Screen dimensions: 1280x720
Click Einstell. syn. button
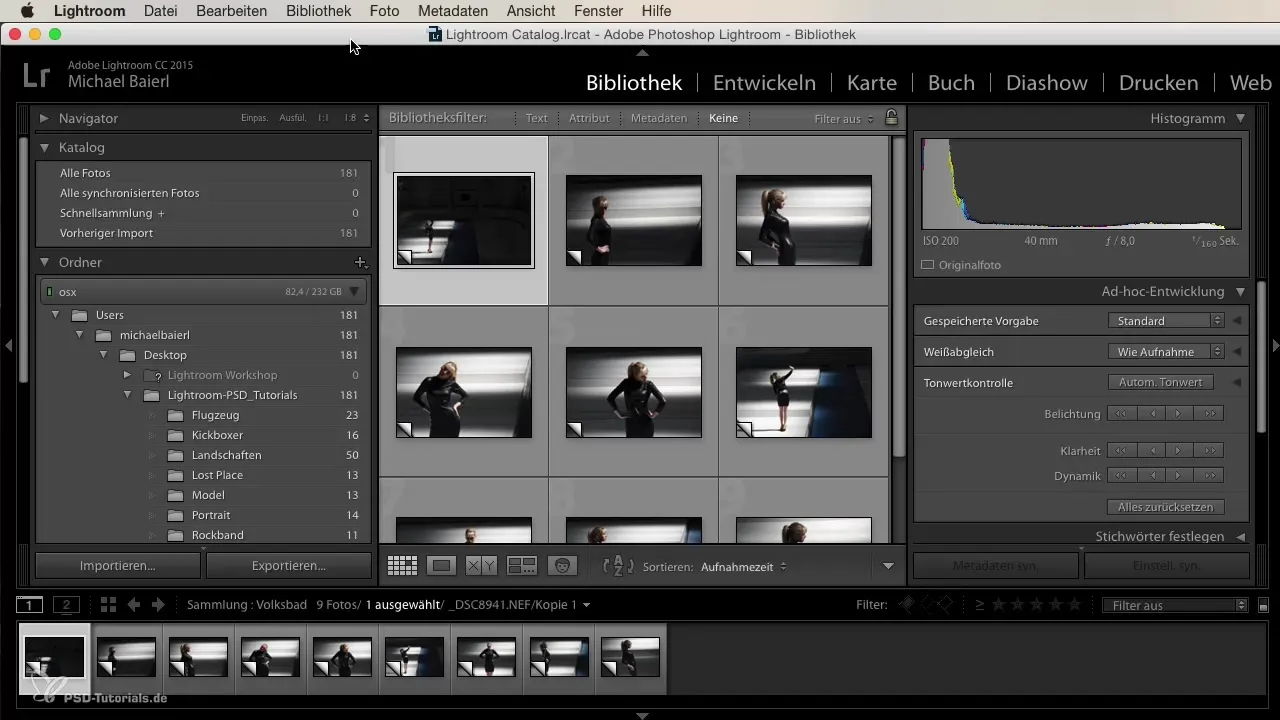pyautogui.click(x=1167, y=566)
